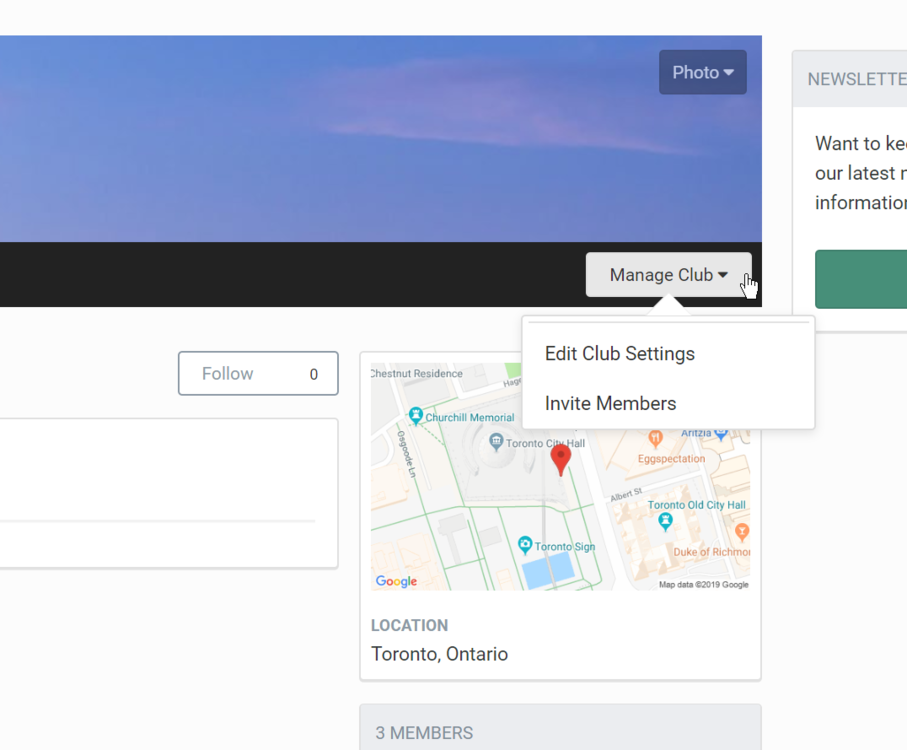Screen dimensions: 907x750
Task: Click the Duke of Richmond cocktail marker
Action: [741, 532]
